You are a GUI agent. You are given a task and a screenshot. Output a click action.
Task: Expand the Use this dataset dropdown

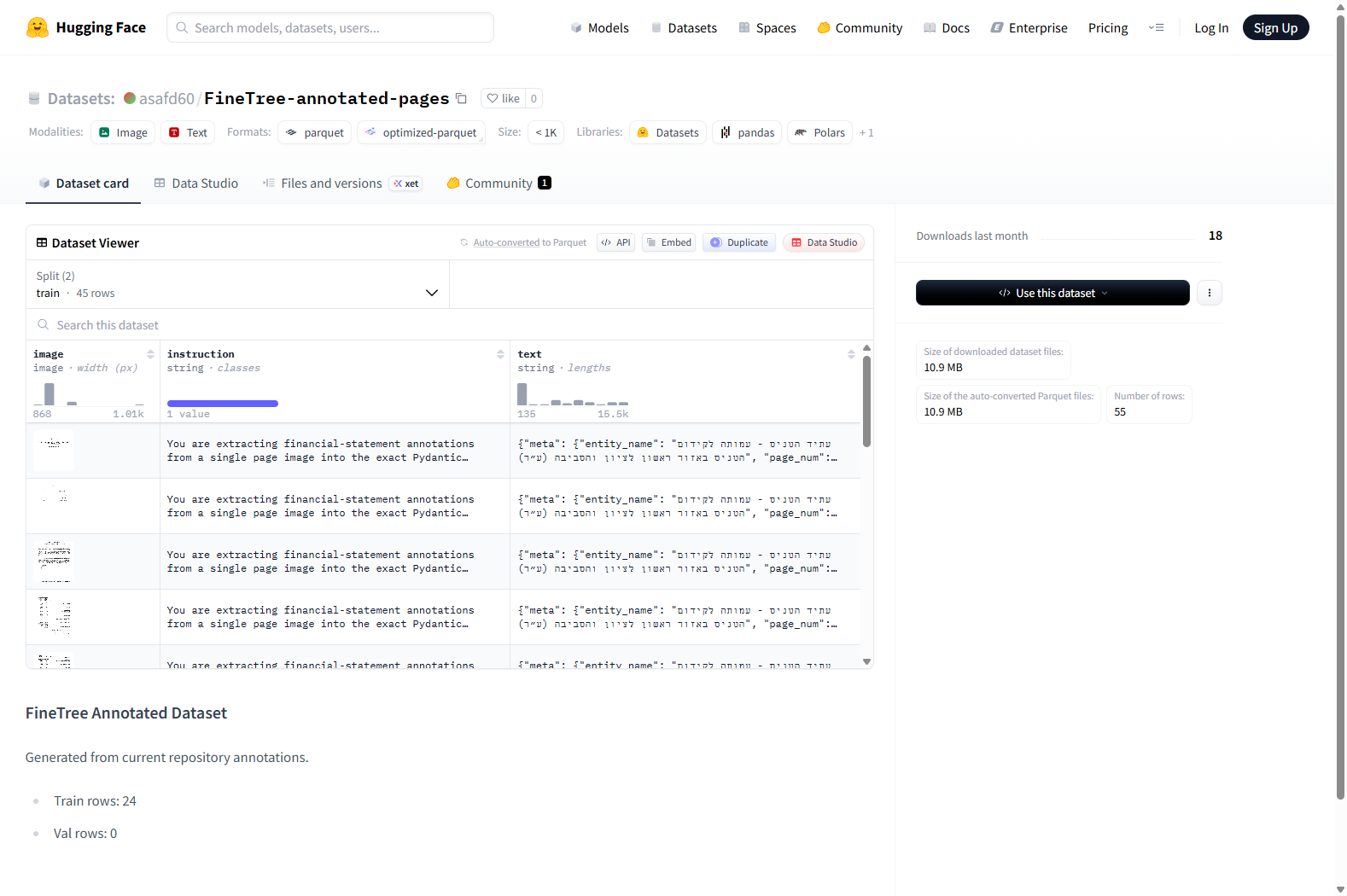(x=1053, y=293)
